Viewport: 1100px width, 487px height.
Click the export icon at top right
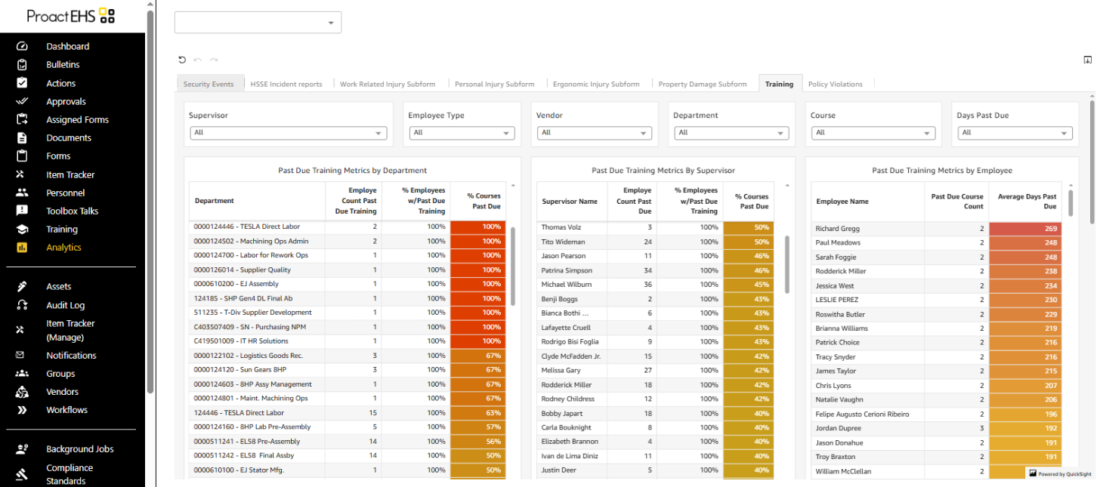[1087, 60]
